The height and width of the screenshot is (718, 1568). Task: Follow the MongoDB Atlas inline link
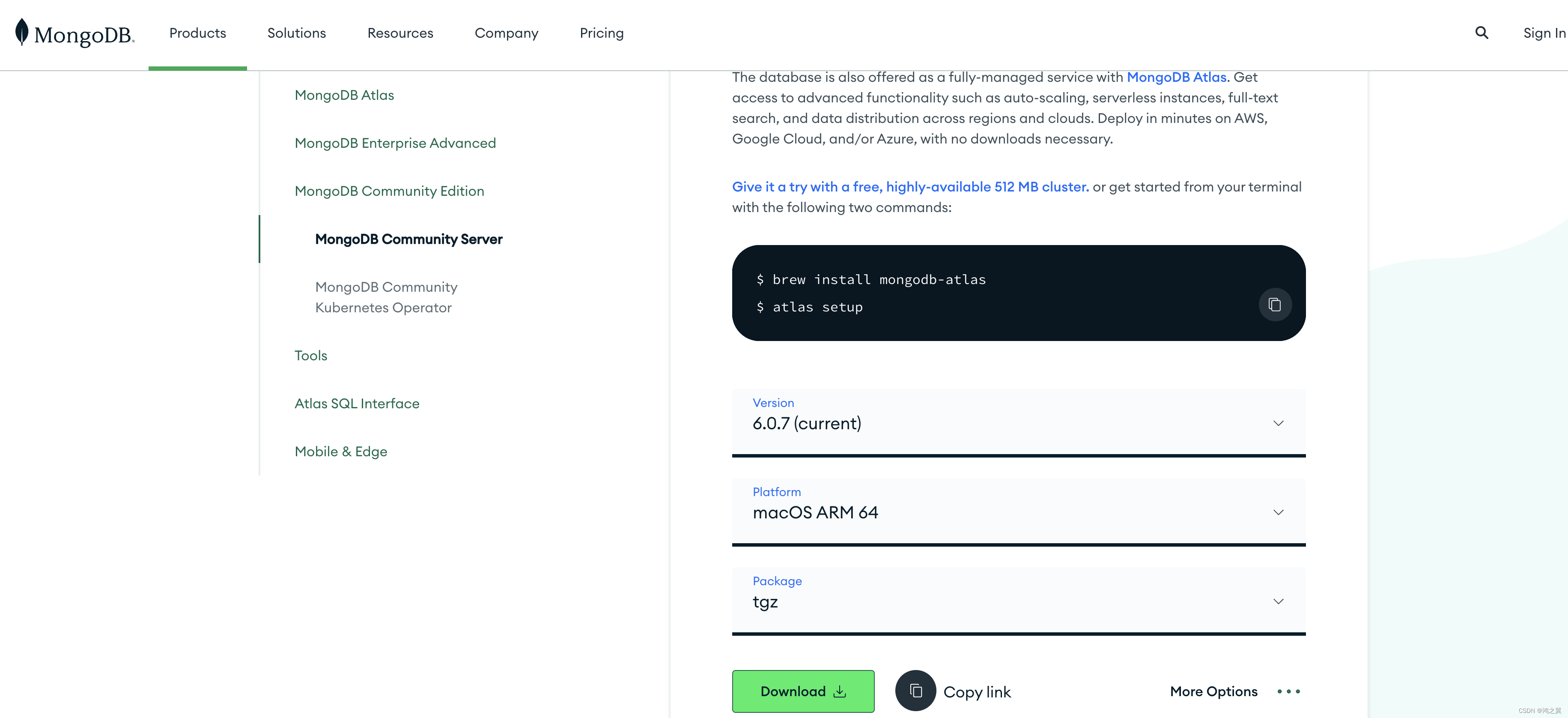coord(1176,78)
